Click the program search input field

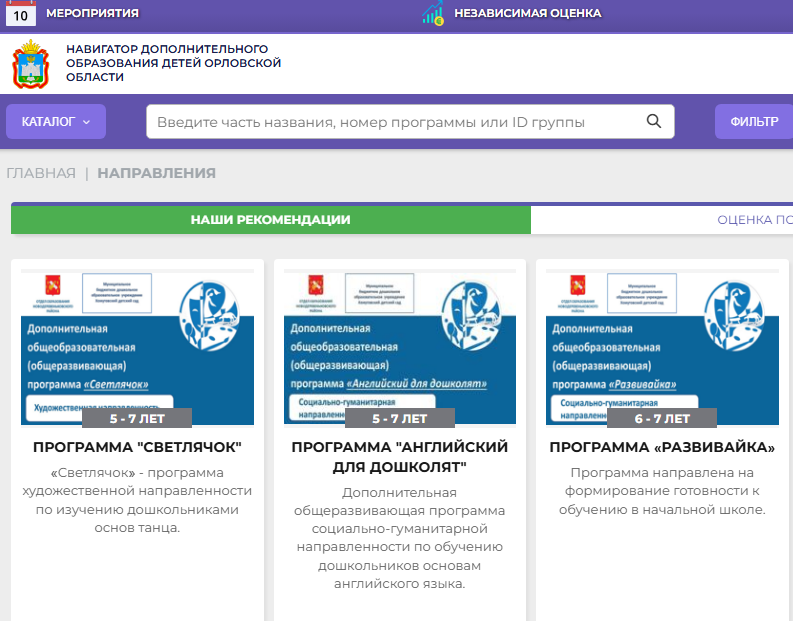395,122
